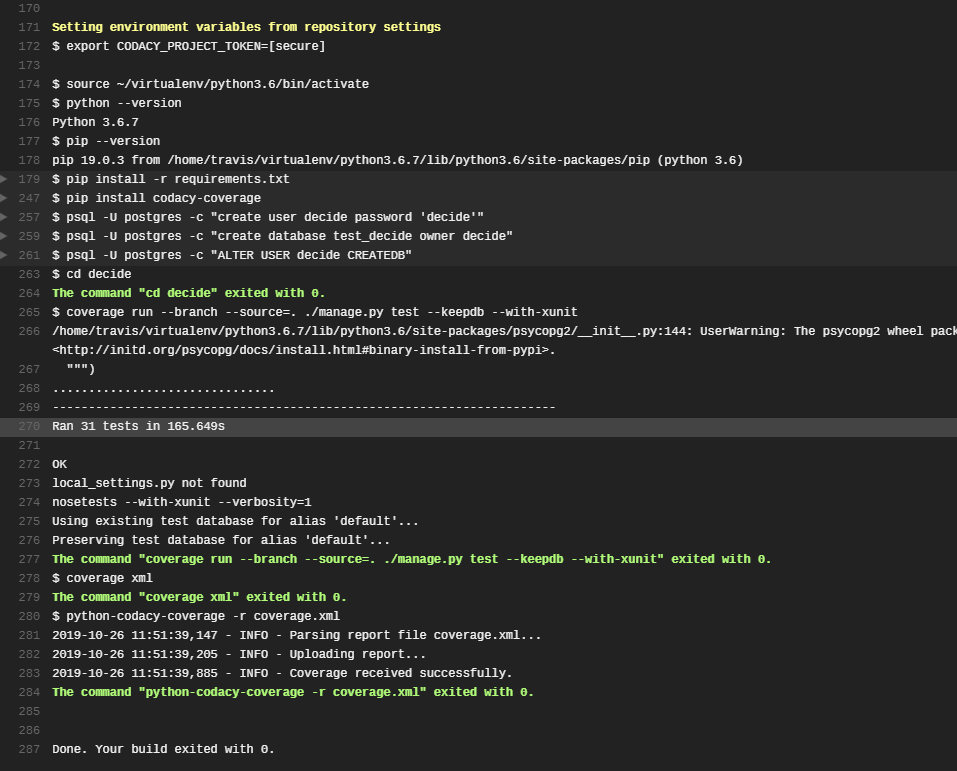
Task: Click line number 287
Action: point(29,749)
